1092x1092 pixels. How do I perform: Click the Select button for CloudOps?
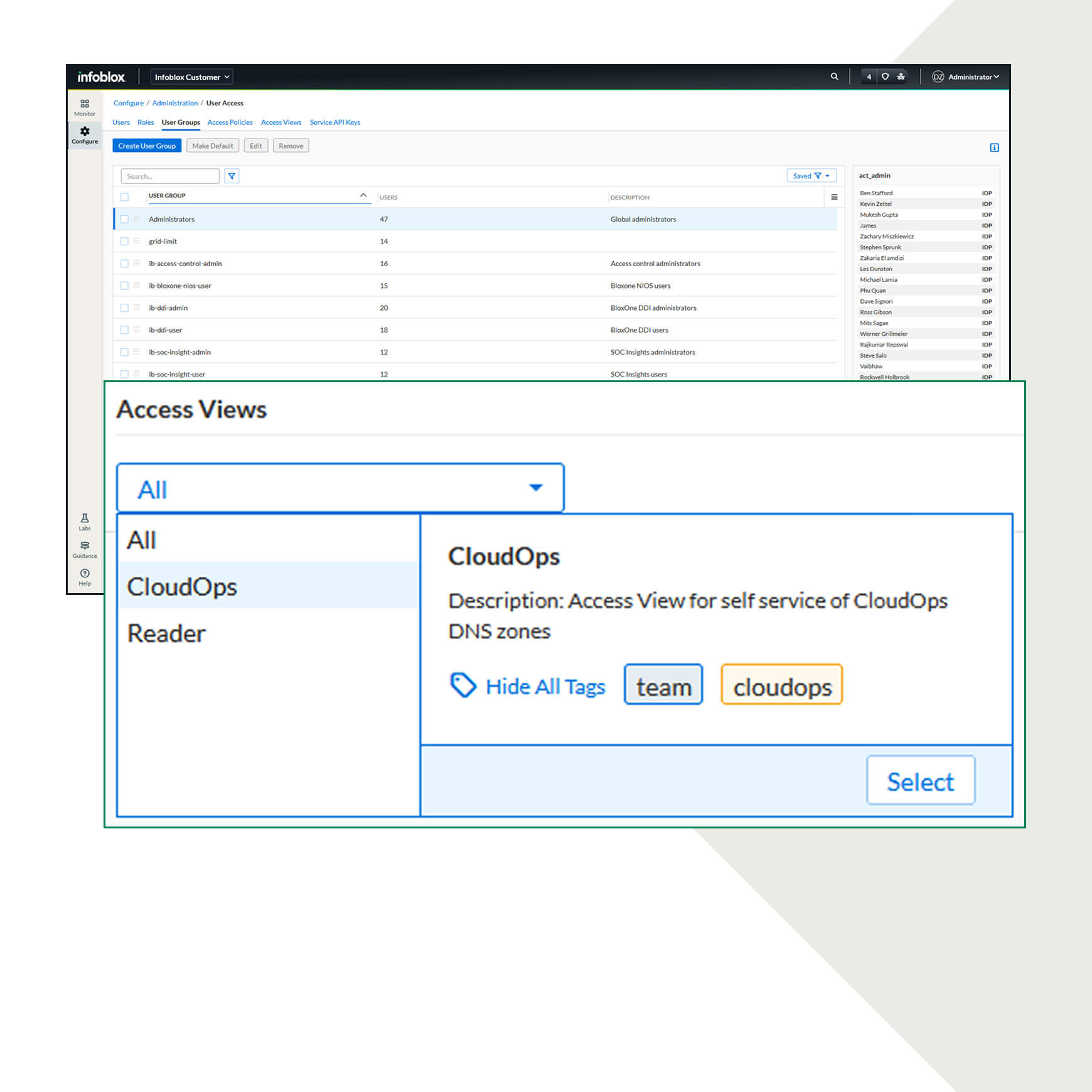click(920, 780)
